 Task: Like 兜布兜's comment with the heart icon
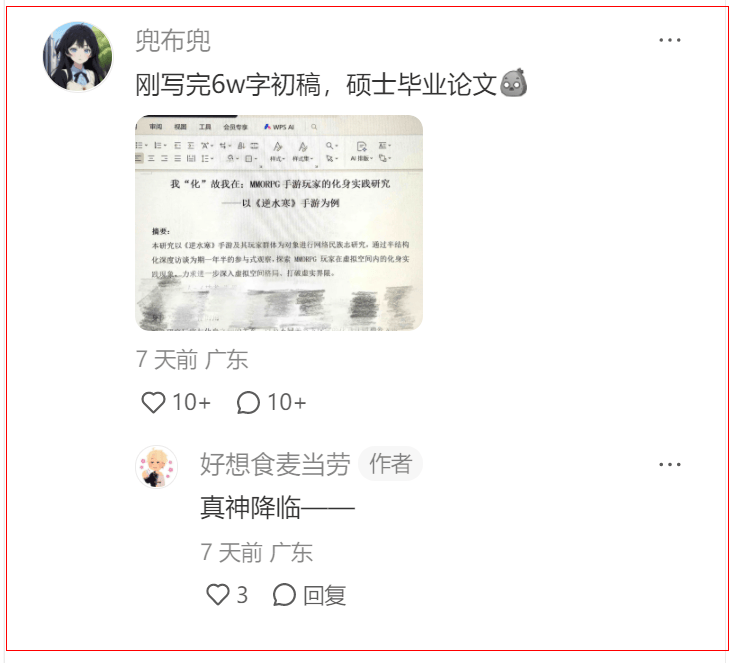153,402
